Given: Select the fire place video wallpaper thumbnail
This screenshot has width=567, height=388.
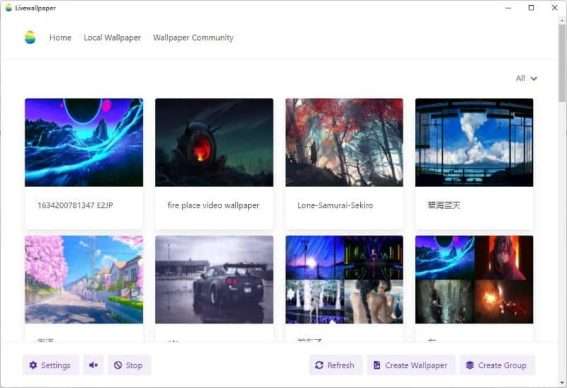Looking at the screenshot, I should coord(214,142).
